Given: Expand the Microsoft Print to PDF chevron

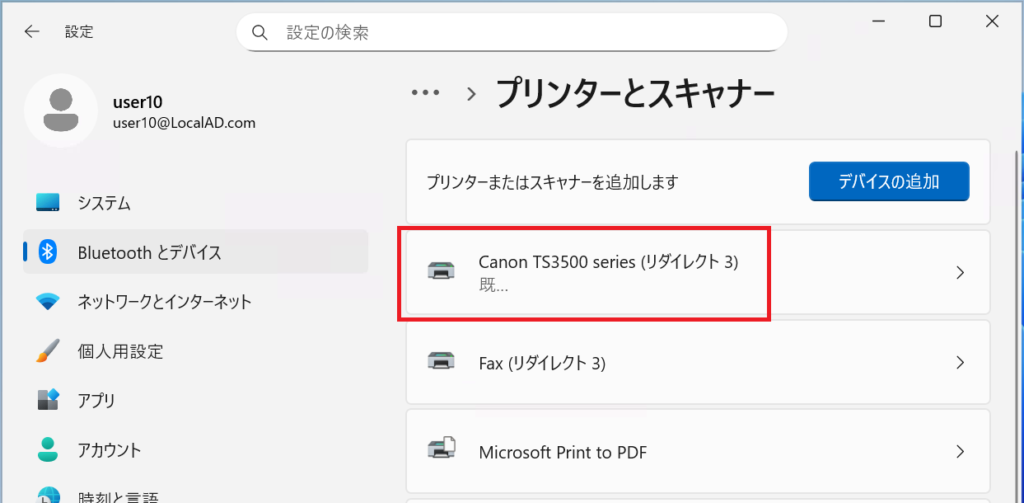Looking at the screenshot, I should pyautogui.click(x=960, y=452).
